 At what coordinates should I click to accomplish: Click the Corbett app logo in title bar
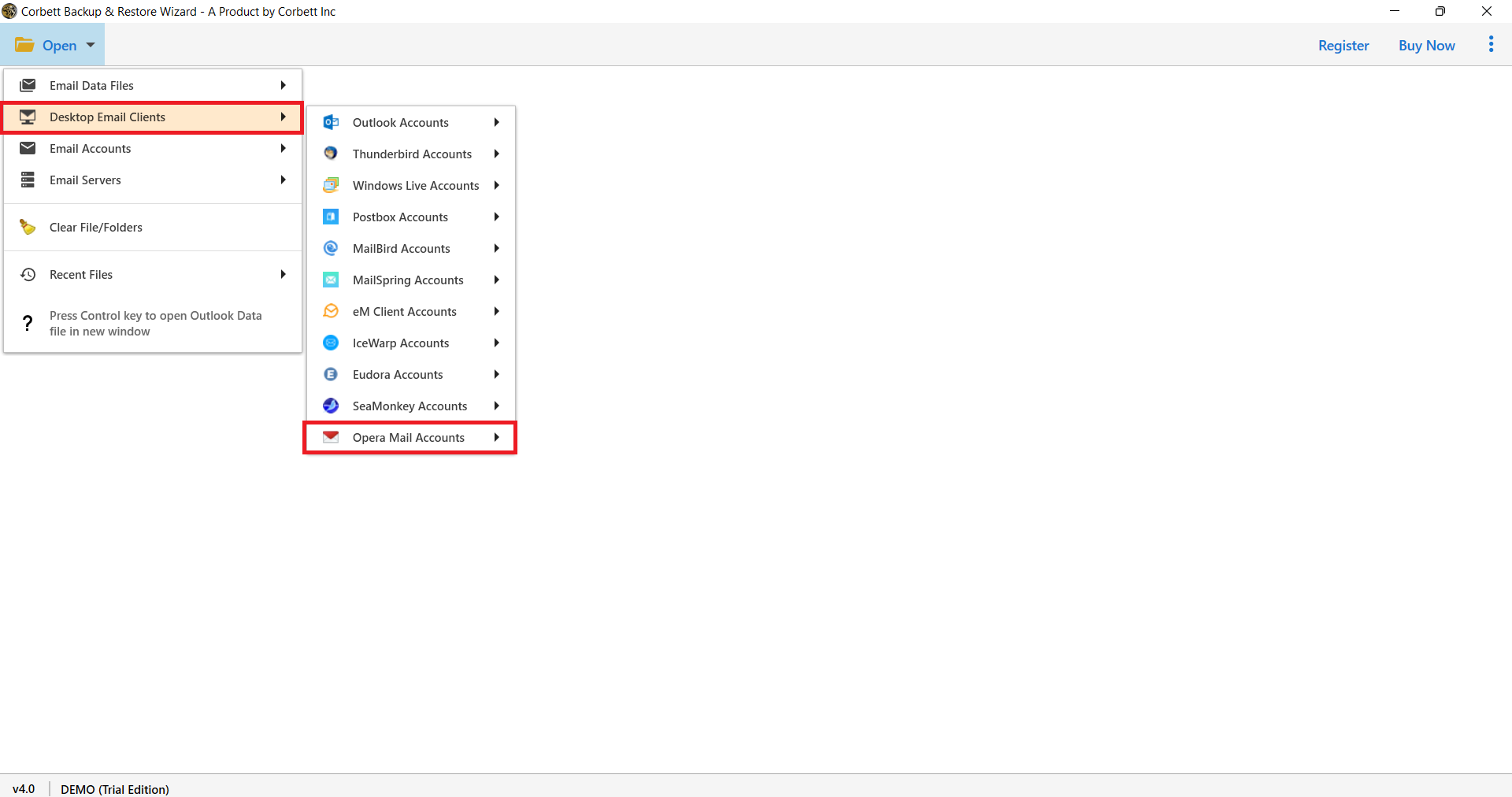pos(9,11)
